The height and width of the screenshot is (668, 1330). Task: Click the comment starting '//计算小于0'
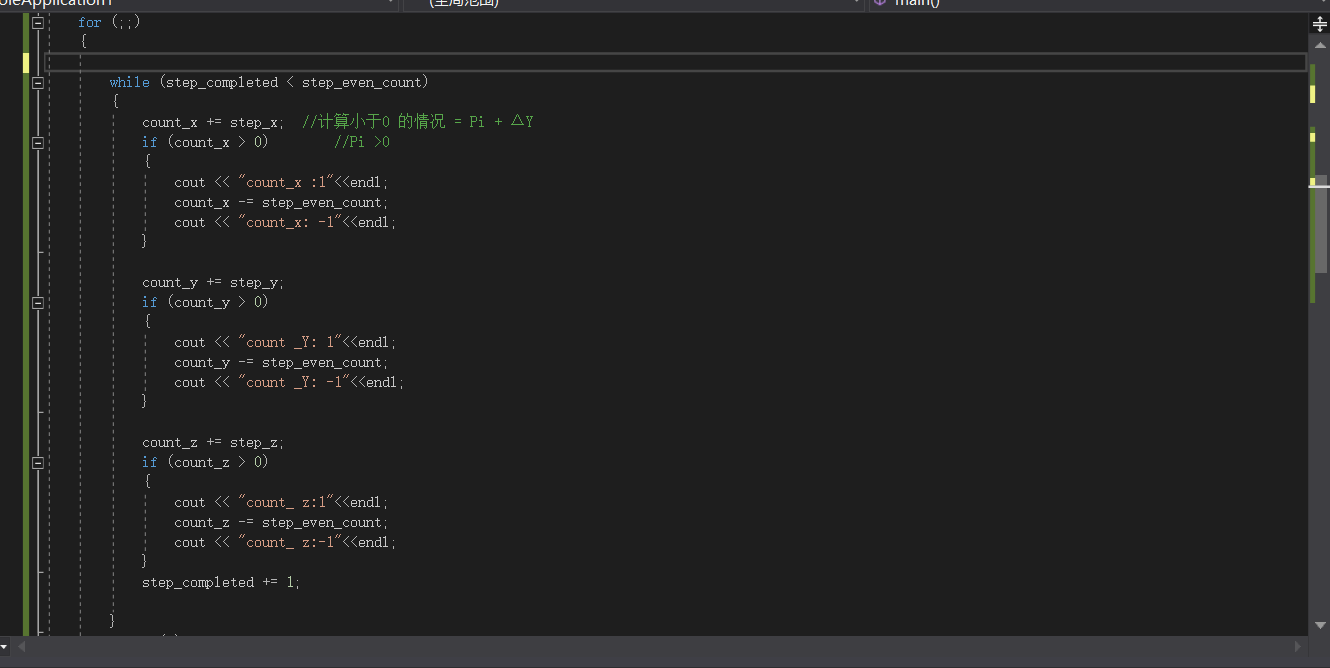tap(418, 123)
